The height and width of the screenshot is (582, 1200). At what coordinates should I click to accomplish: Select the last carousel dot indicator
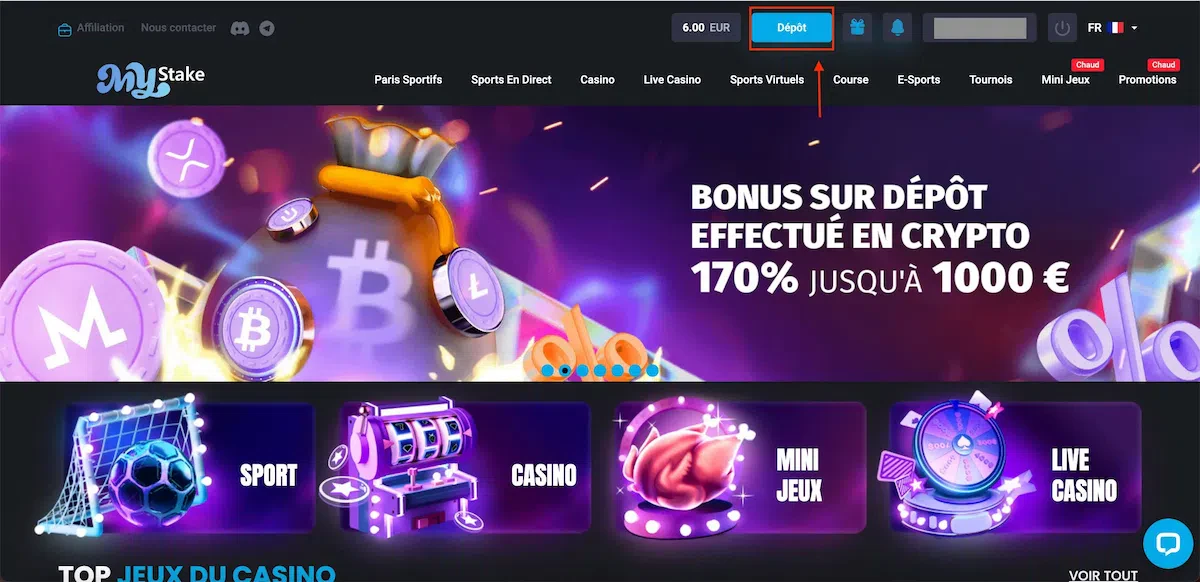point(652,370)
